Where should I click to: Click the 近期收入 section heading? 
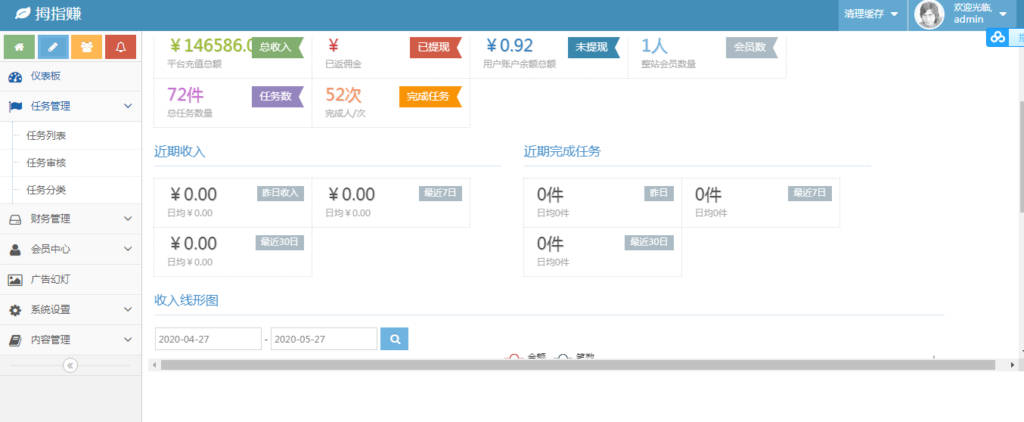tap(180, 152)
